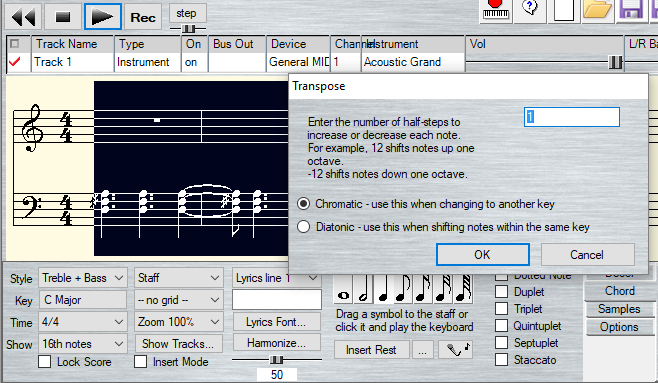Click the red checkmark for Track 1
Viewport: 658px width, 383px height.
click(x=15, y=62)
